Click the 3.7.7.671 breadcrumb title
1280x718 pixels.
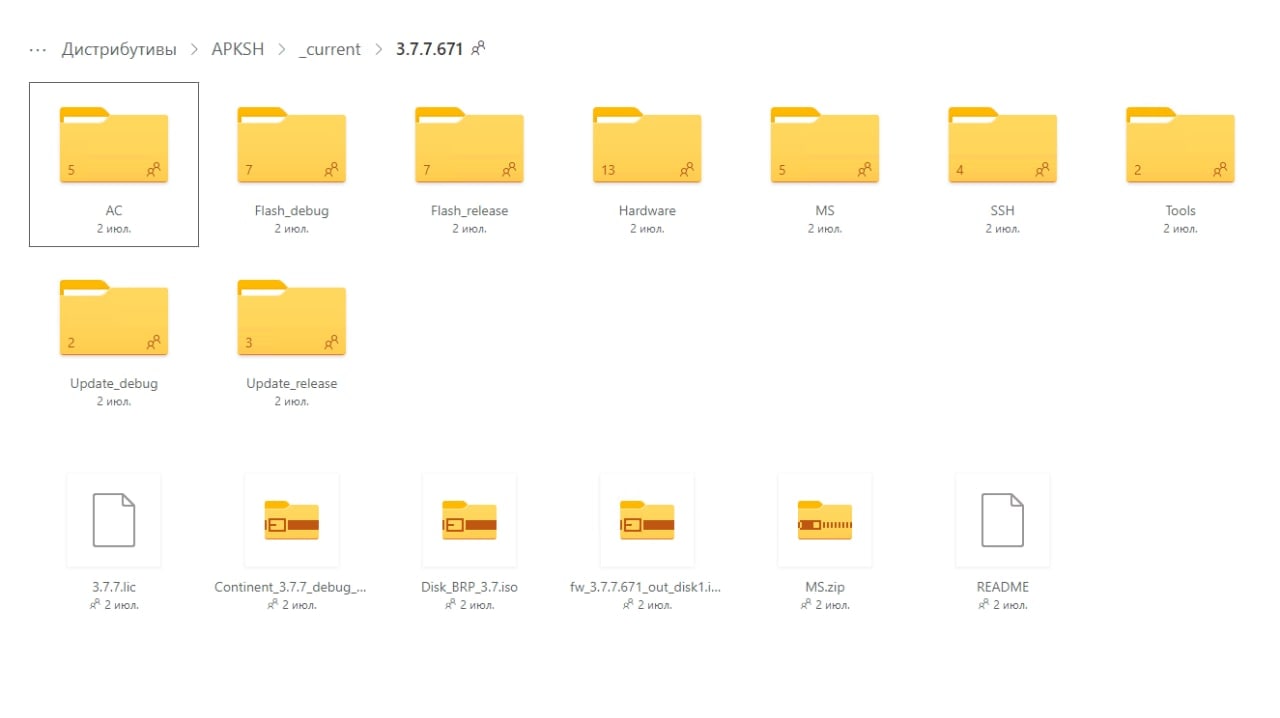click(x=429, y=49)
